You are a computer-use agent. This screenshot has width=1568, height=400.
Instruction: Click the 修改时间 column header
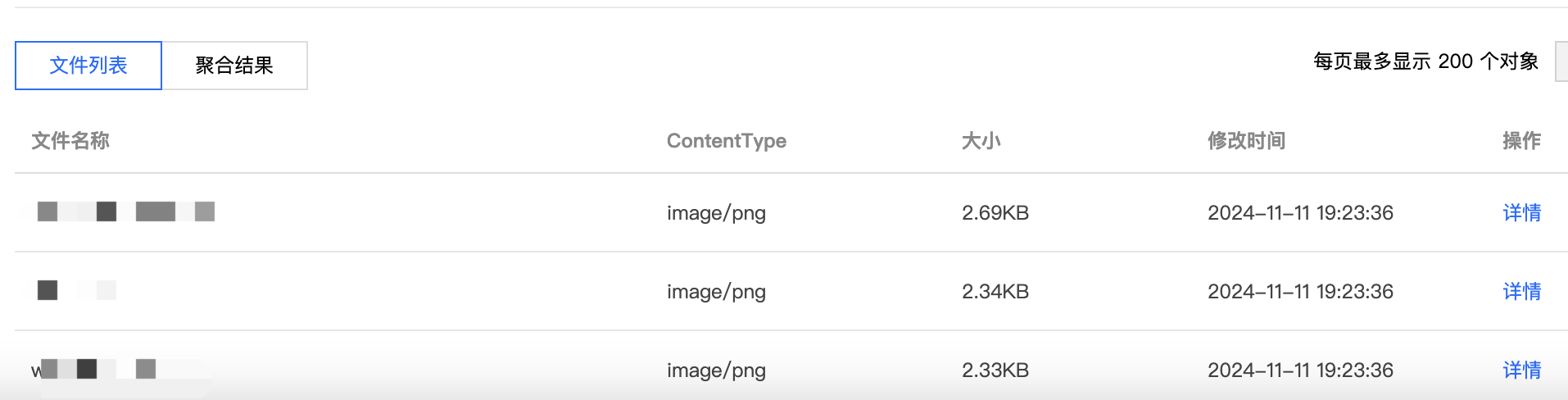click(x=1246, y=141)
